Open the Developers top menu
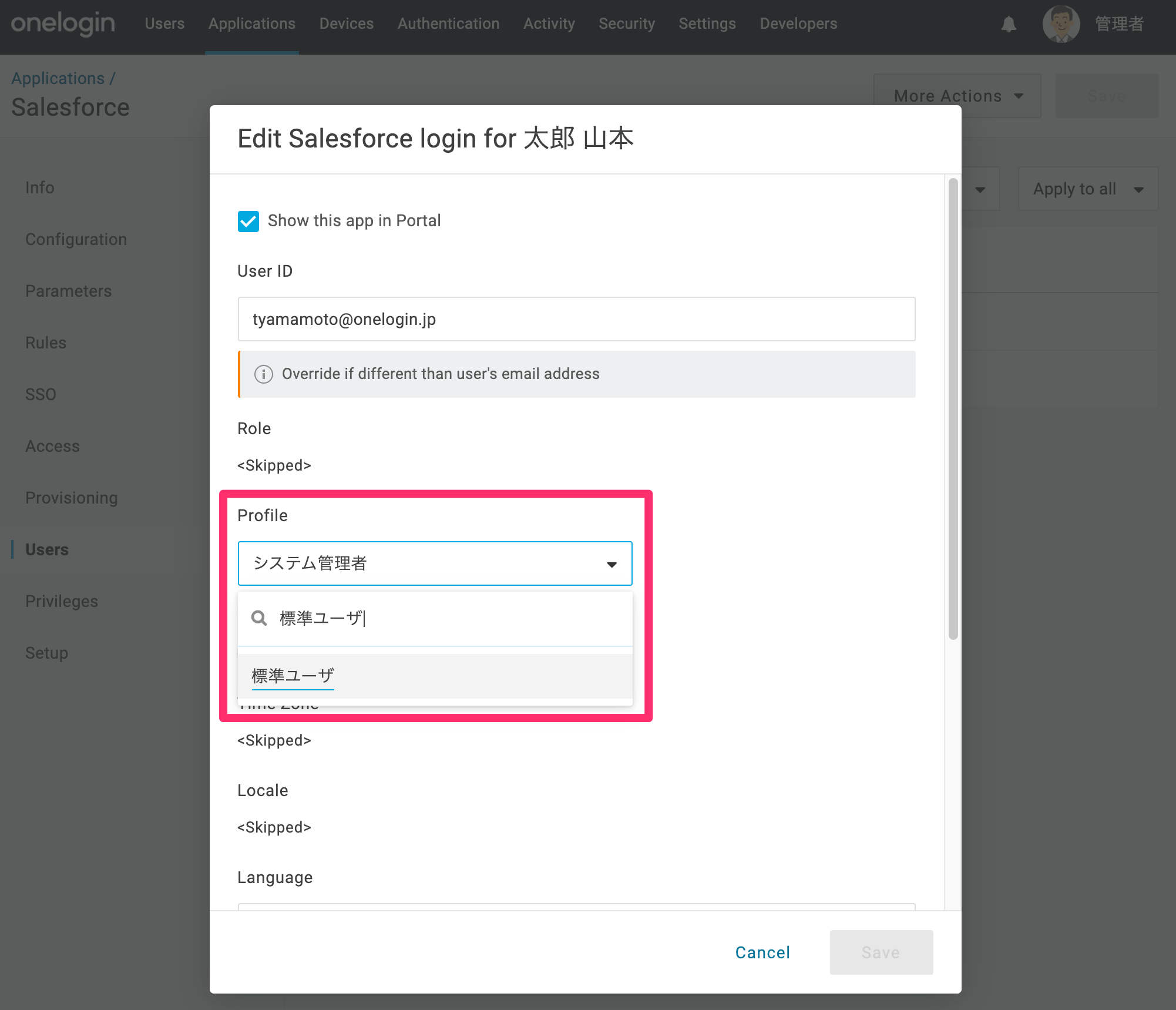 799,24
